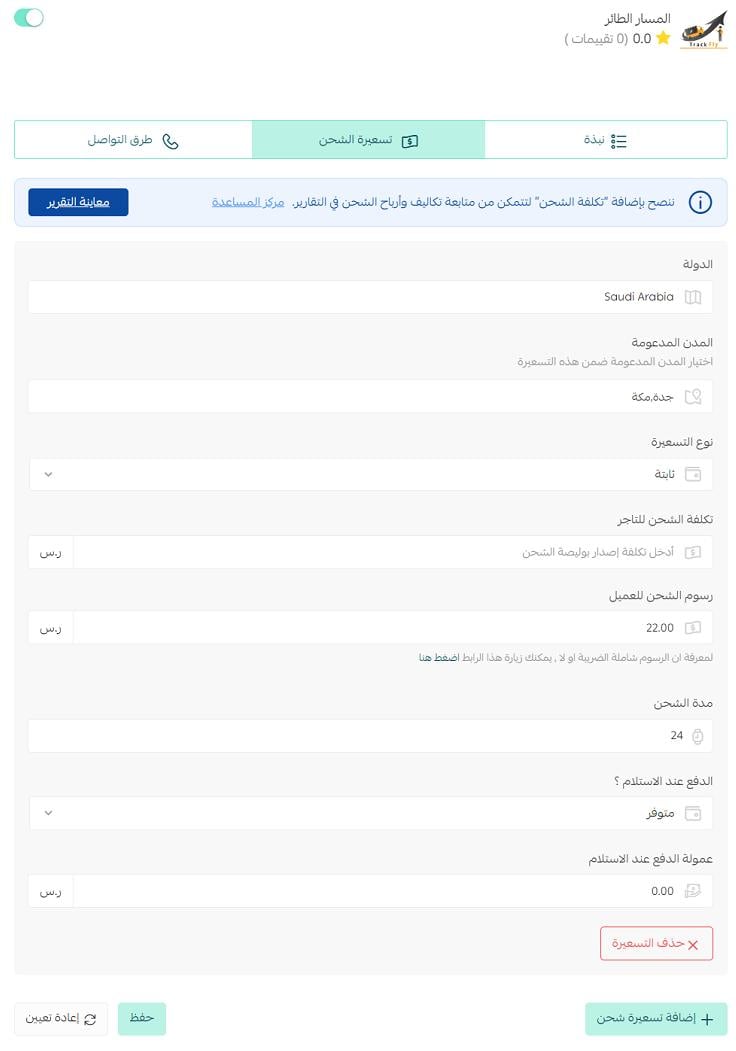Expand the نوع التسعيرة dropdown
Image resolution: width=736 pixels, height=1051 pixels.
(x=370, y=474)
